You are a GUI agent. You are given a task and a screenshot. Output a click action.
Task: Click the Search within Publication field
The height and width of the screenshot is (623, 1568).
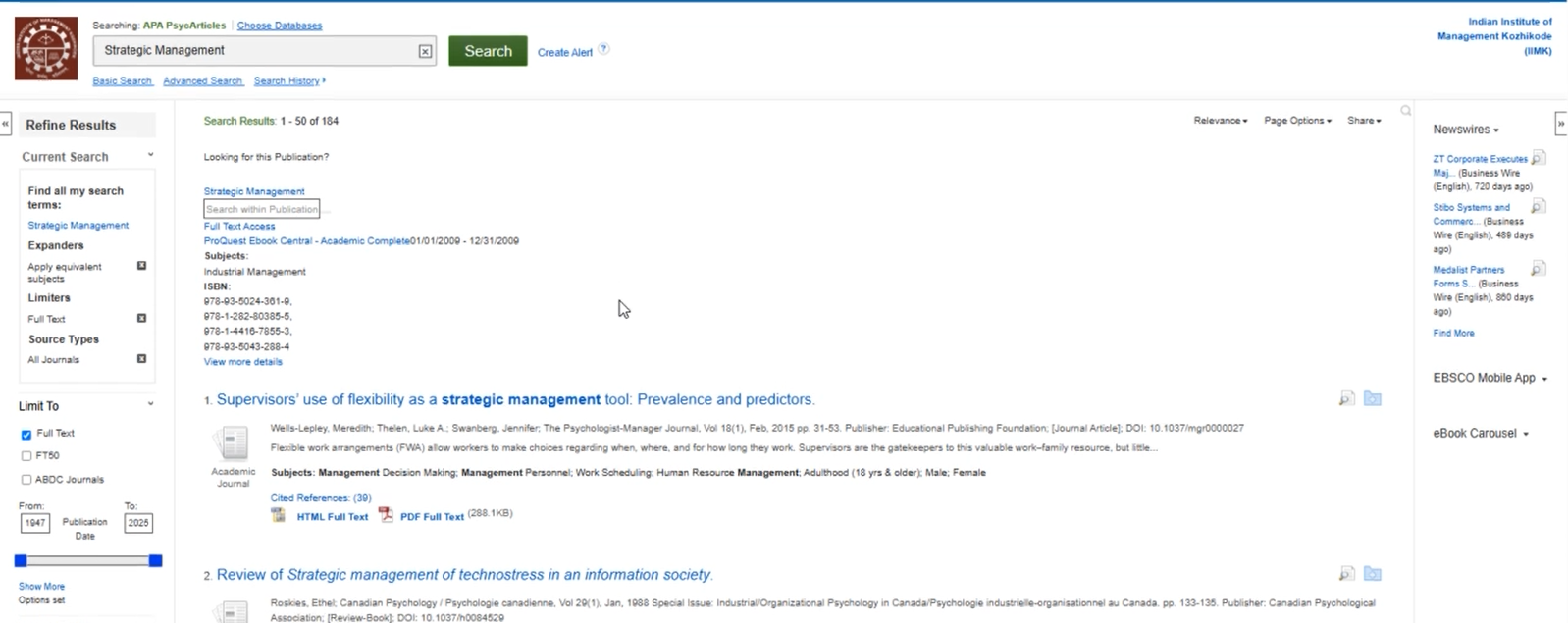[261, 209]
